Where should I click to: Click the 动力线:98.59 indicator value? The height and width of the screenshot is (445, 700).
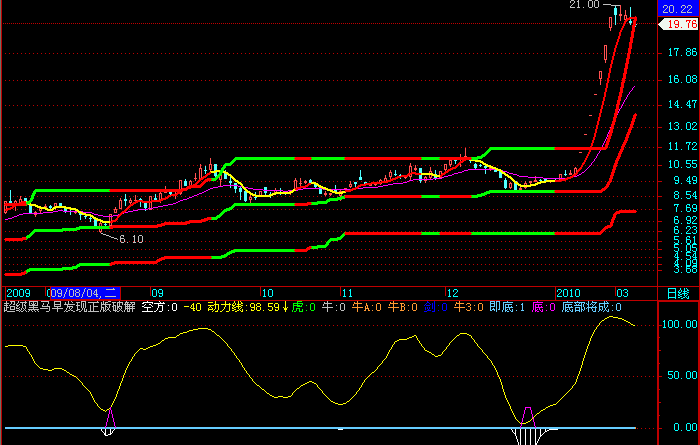(x=243, y=307)
